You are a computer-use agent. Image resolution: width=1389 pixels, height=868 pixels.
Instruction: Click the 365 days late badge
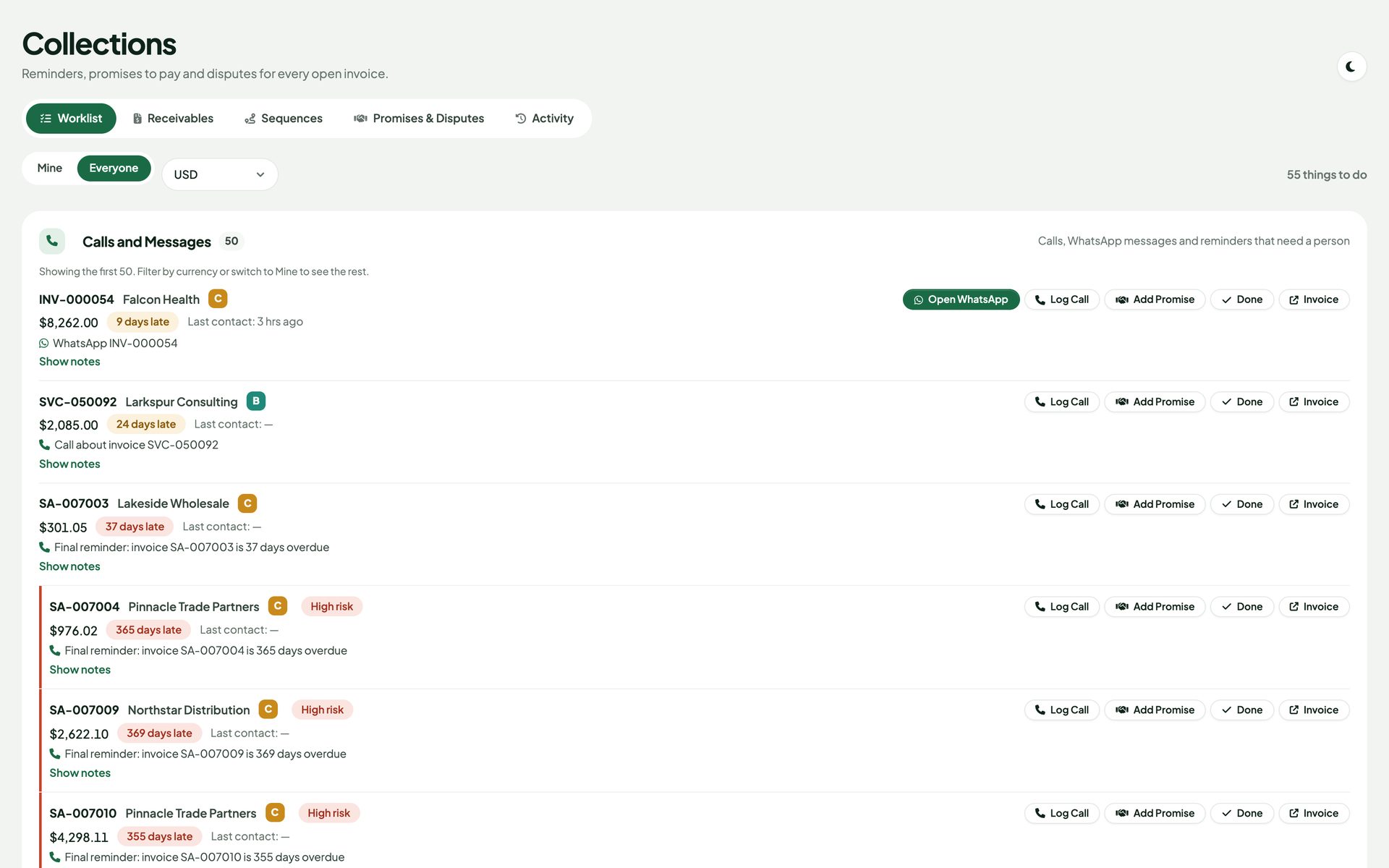click(x=148, y=630)
